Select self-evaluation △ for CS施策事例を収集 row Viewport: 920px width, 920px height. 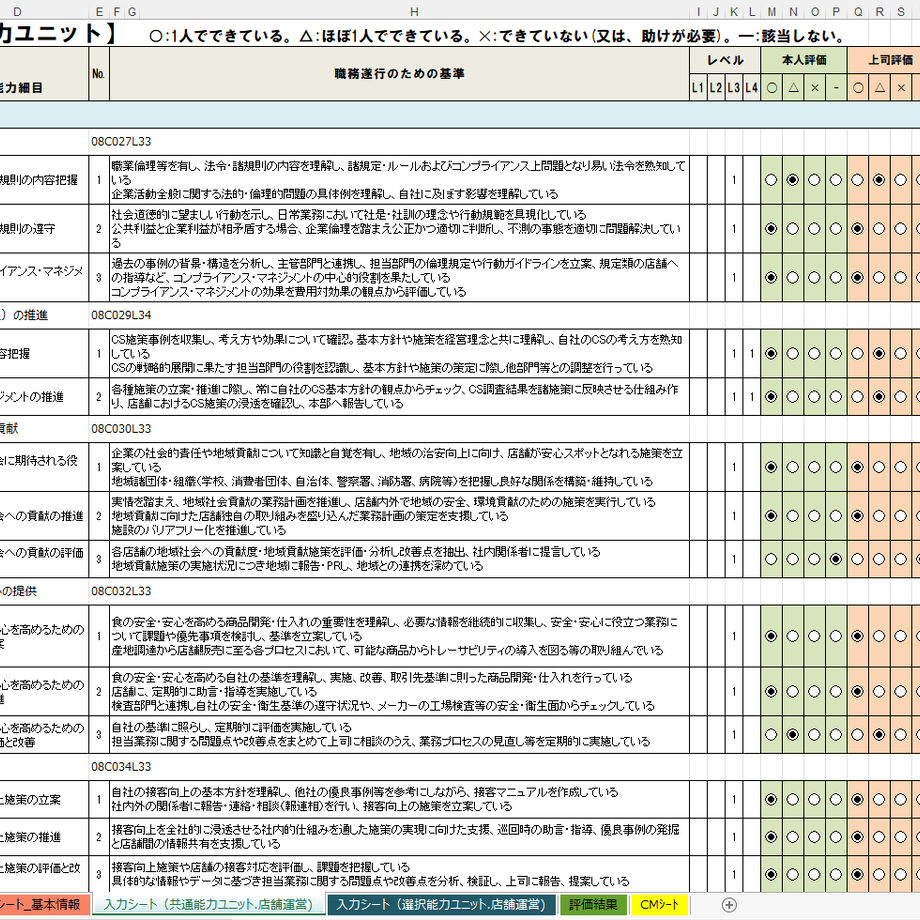click(x=793, y=353)
